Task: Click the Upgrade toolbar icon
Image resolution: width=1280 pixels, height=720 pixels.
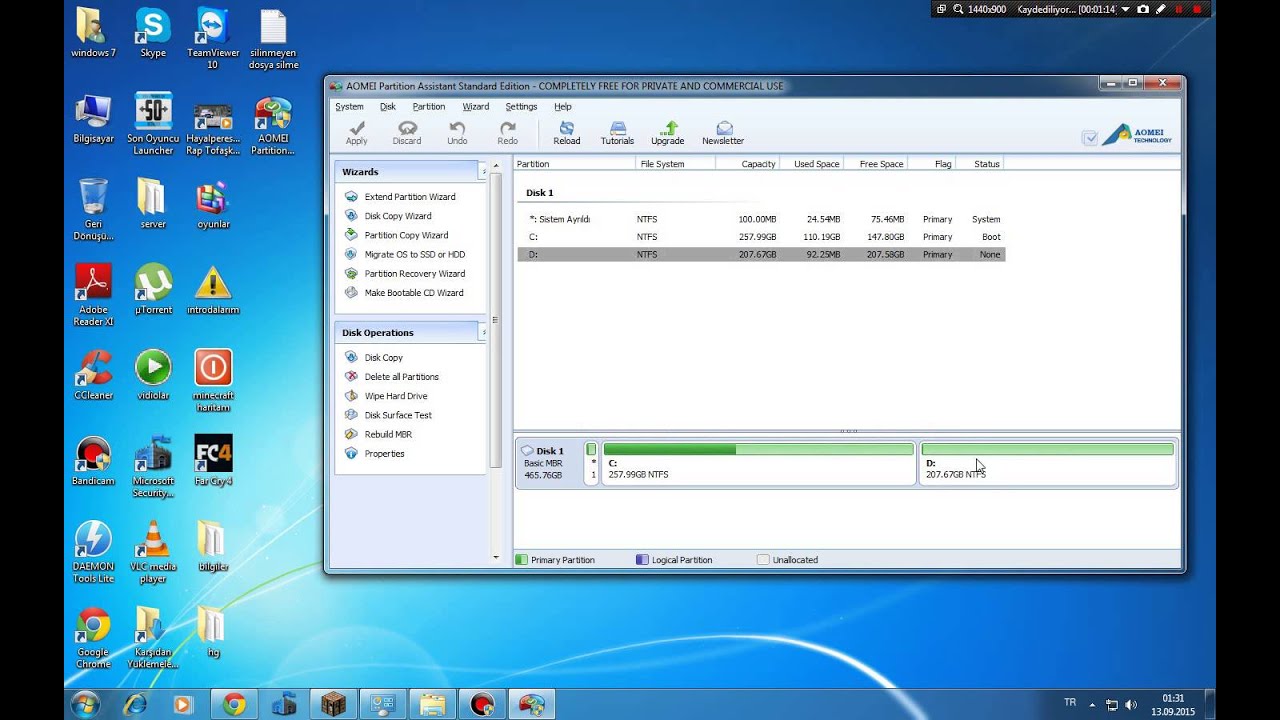Action: click(x=668, y=133)
